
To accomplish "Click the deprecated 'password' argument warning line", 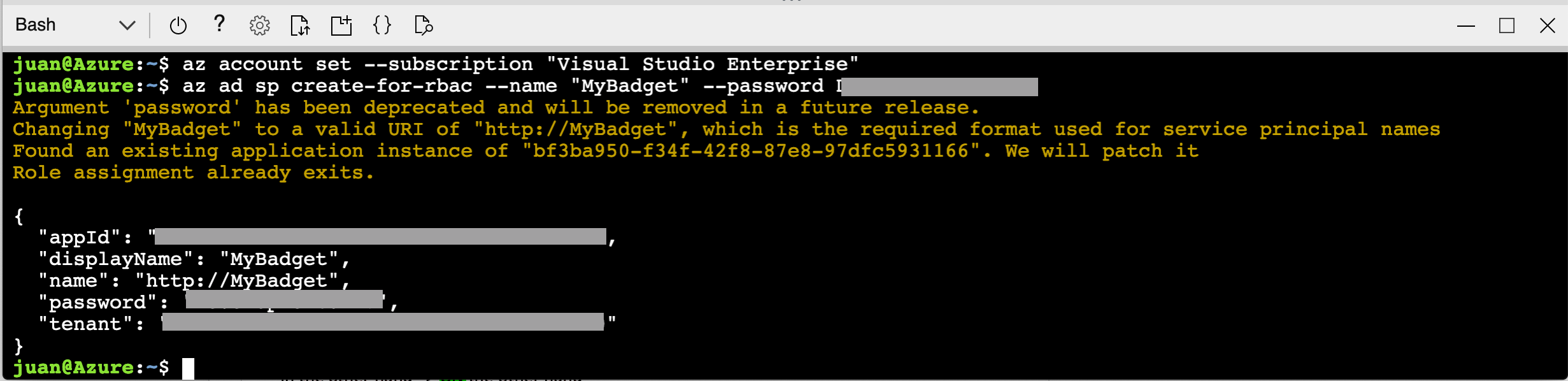I will [x=495, y=108].
